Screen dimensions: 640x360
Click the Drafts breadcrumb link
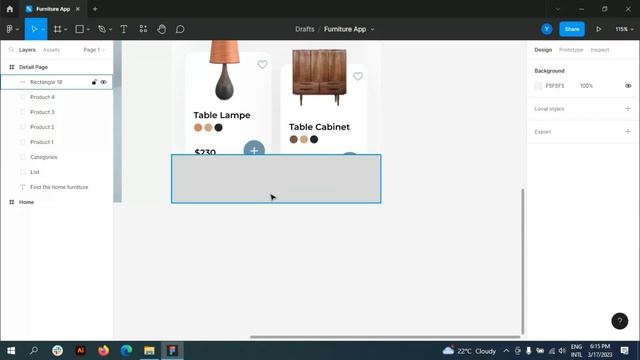click(304, 29)
